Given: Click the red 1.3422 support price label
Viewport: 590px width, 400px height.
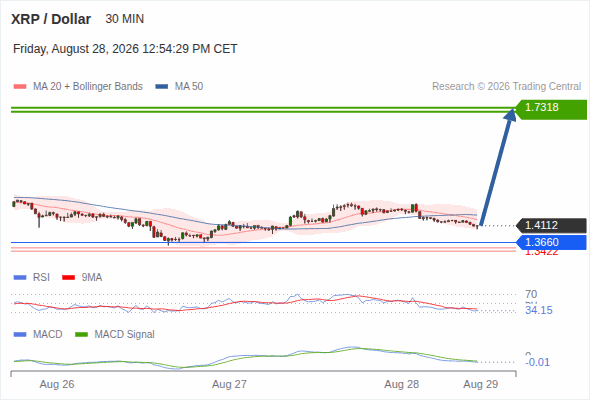Looking at the screenshot, I should [x=542, y=253].
